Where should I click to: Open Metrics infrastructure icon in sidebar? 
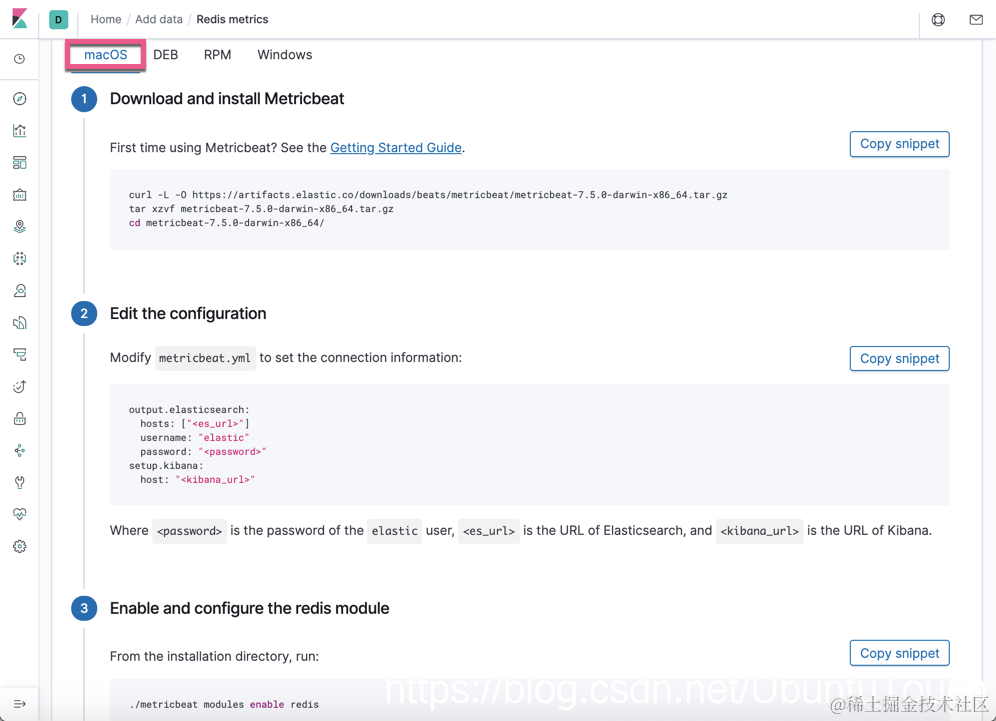pyautogui.click(x=20, y=290)
